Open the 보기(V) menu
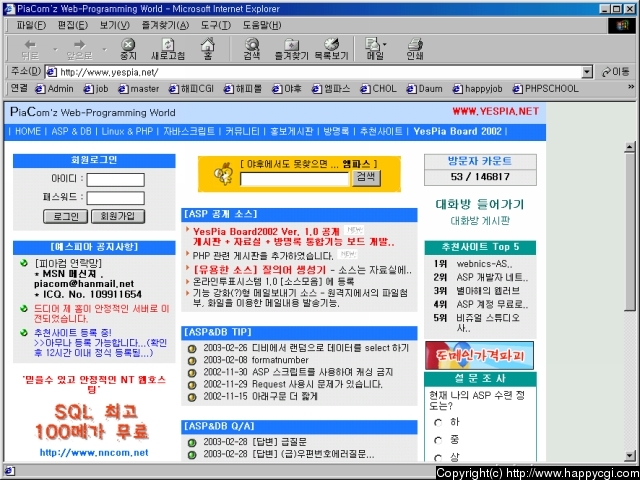This screenshot has height=480, width=640. click(x=114, y=25)
